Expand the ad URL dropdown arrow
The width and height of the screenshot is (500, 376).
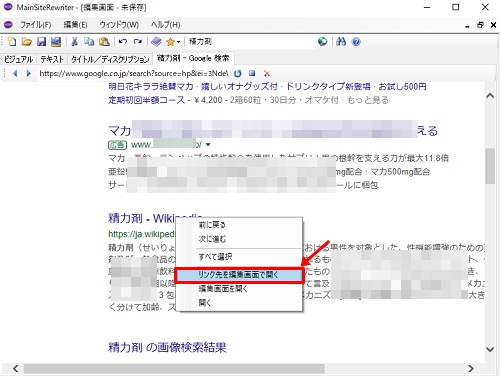[208, 145]
